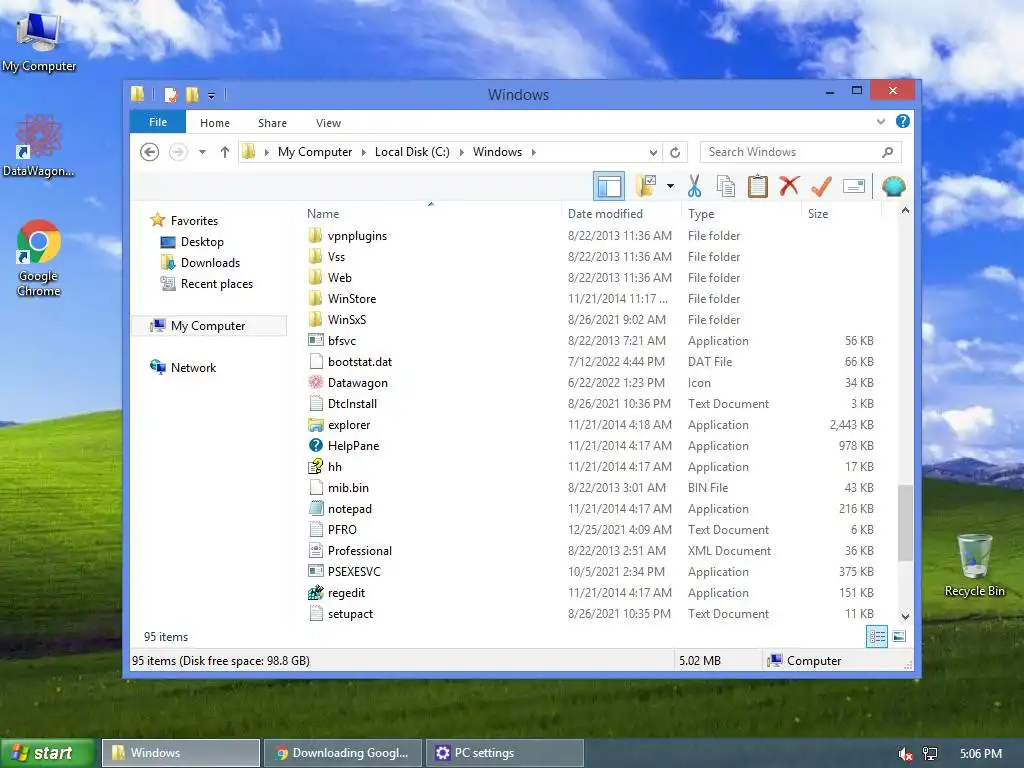The image size is (1024, 768).
Task: Open Downloads in the navigation pane
Action: (x=210, y=263)
